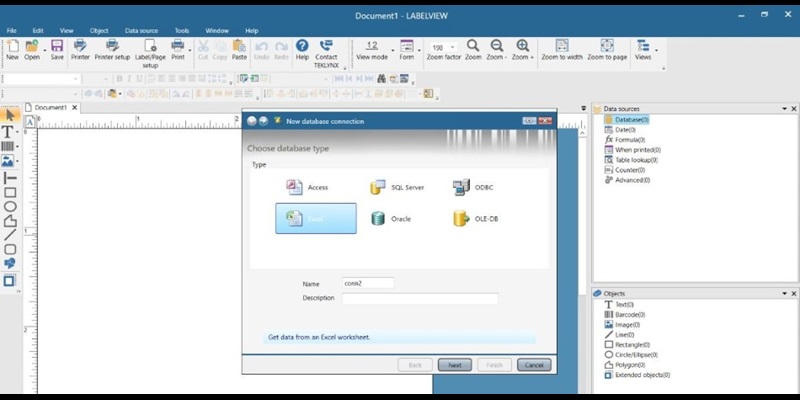Expand the Views dropdown arrow

coord(656,50)
